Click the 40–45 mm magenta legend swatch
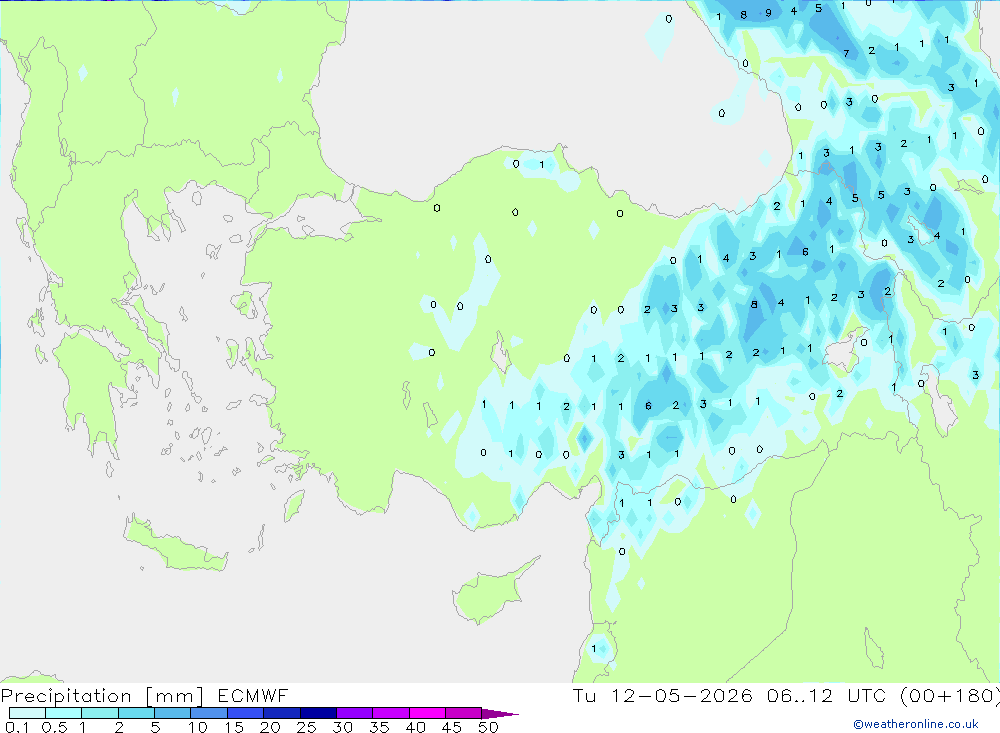This screenshot has height=733, width=1000. click(x=427, y=713)
